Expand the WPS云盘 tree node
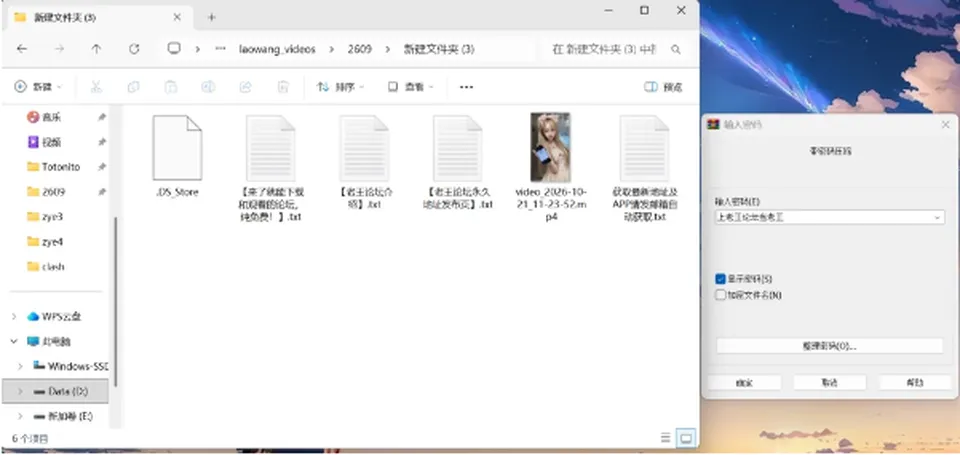 (x=14, y=317)
